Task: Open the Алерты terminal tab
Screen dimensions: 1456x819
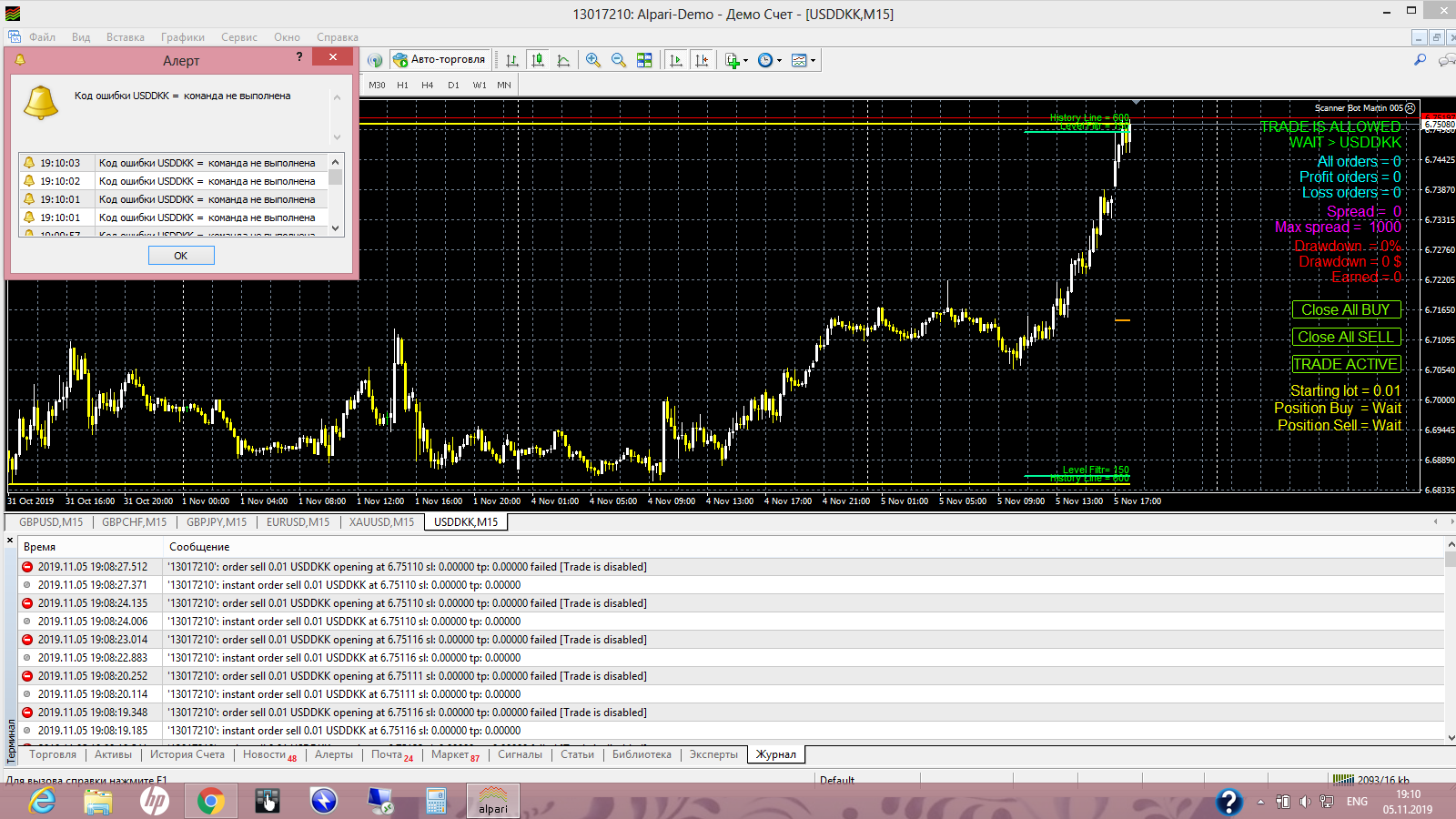Action: click(334, 754)
